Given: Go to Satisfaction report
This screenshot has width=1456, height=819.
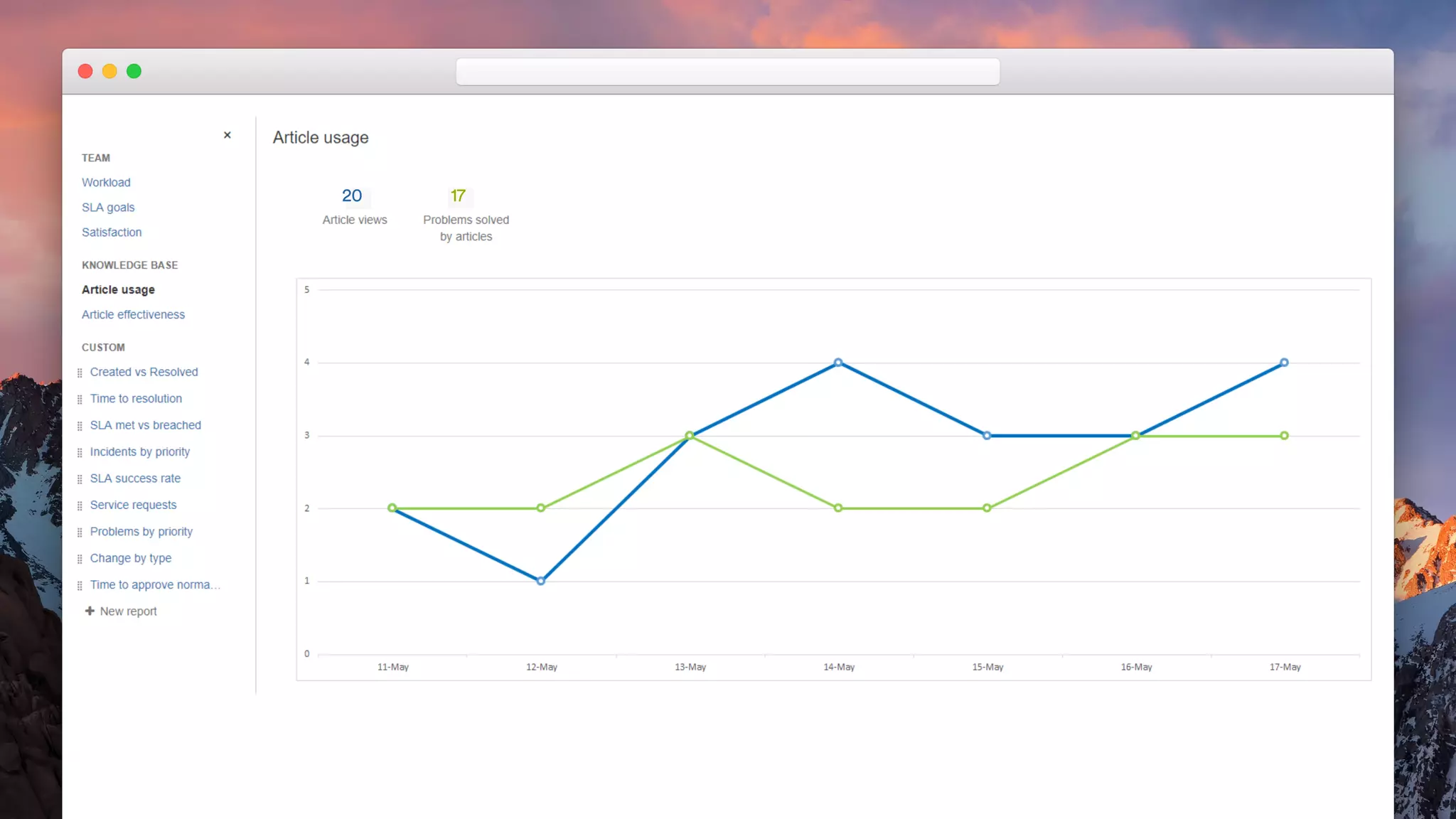Looking at the screenshot, I should point(112,232).
